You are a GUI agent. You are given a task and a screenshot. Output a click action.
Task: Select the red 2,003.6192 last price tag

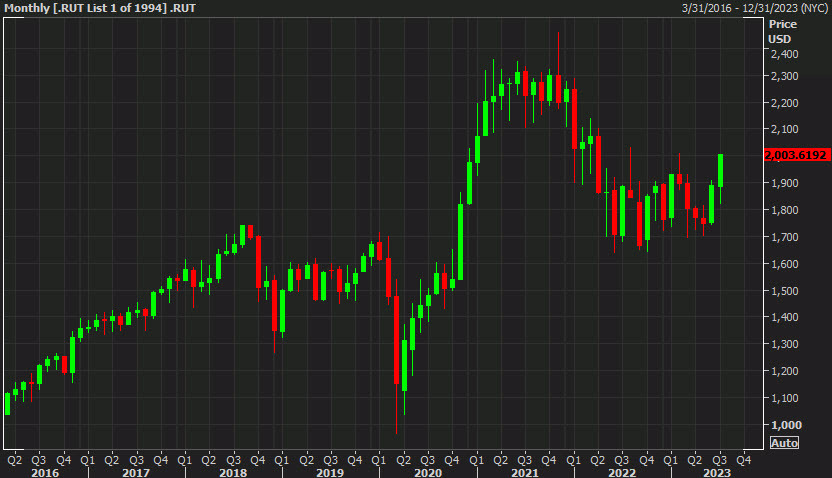coord(797,155)
